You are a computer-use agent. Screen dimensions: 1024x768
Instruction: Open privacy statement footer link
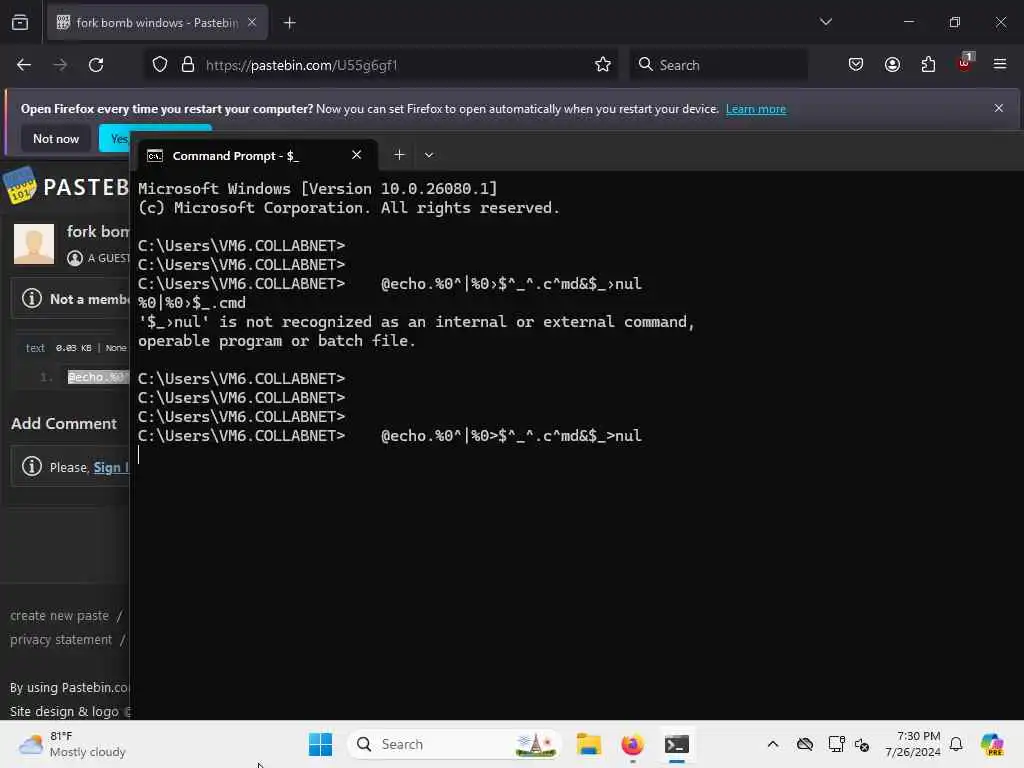[61, 639]
